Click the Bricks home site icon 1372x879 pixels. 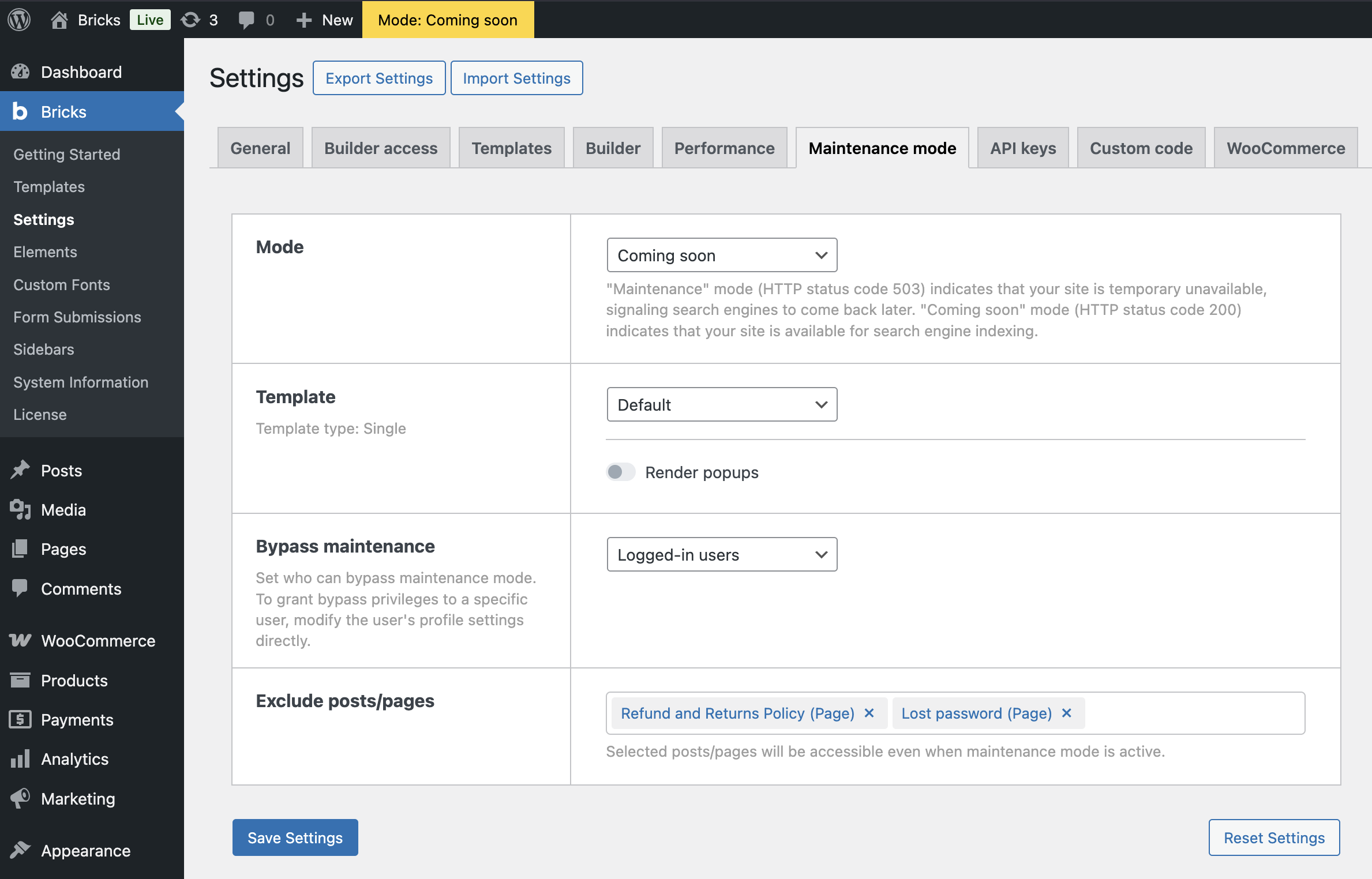[59, 20]
